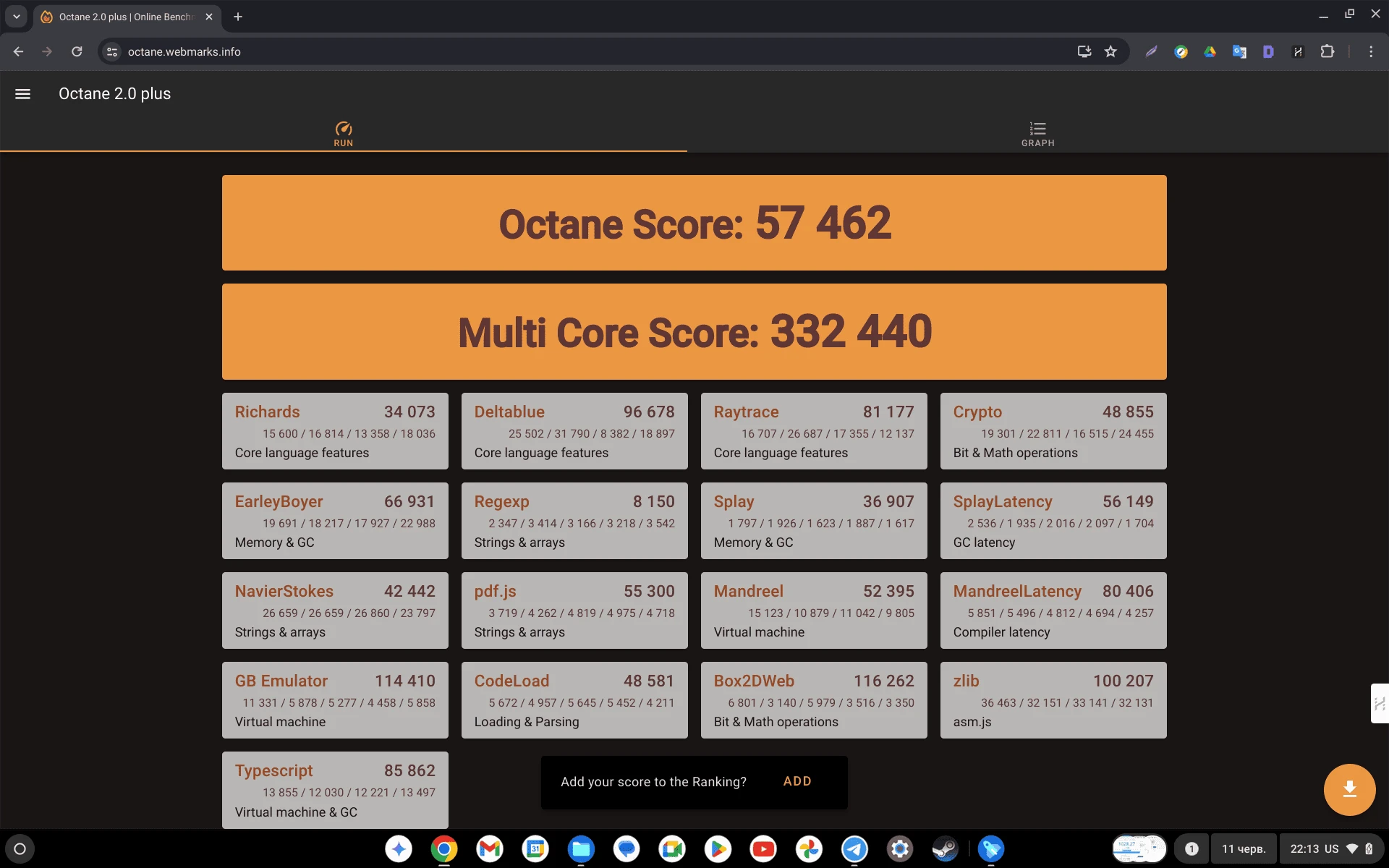Switch to the GRAPH tab
This screenshot has height=868, width=1389.
coord(1037,135)
